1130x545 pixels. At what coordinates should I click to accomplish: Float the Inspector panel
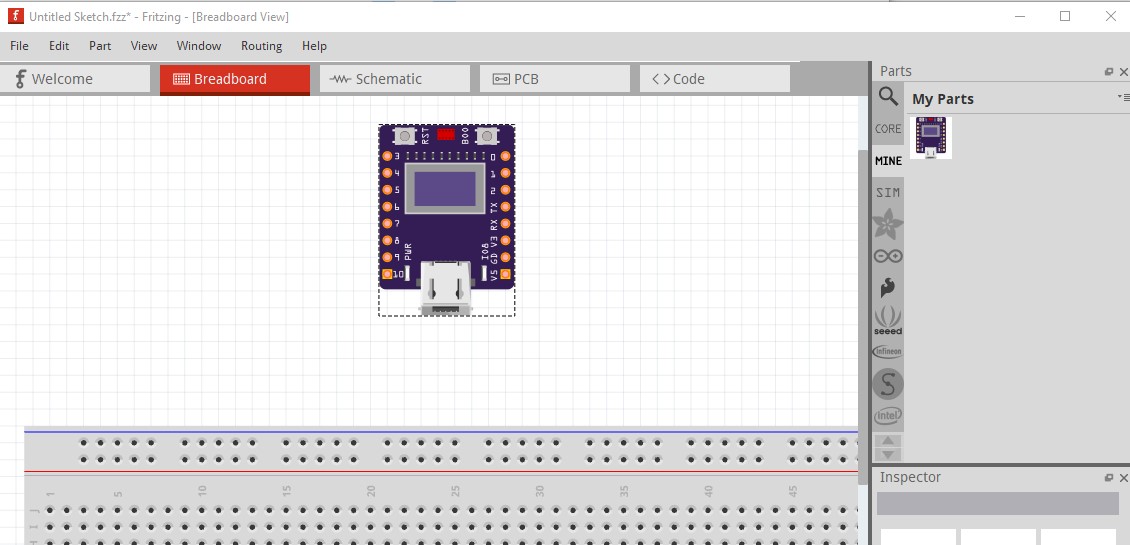pyautogui.click(x=1108, y=478)
